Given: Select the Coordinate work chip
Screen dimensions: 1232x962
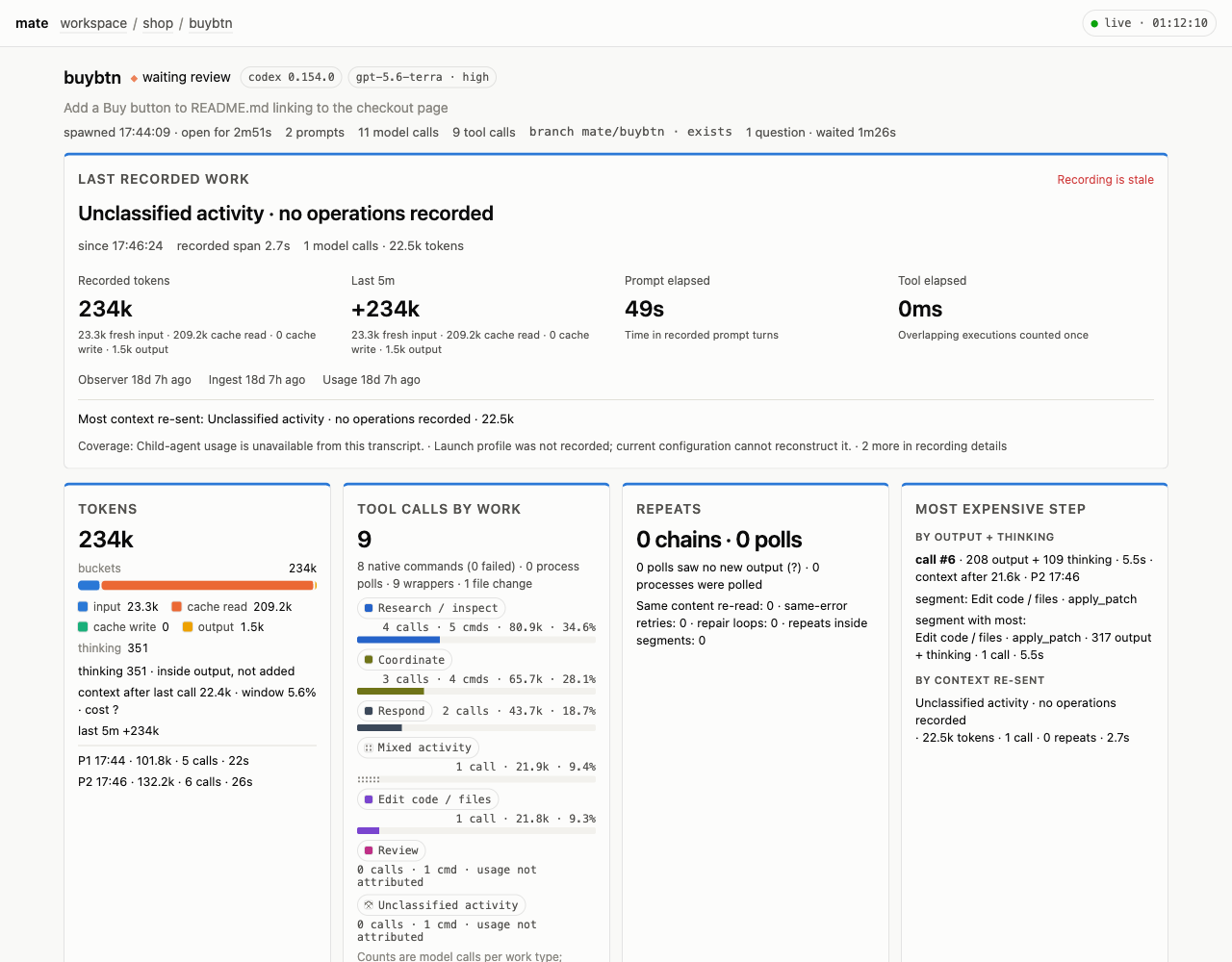Looking at the screenshot, I should (404, 660).
